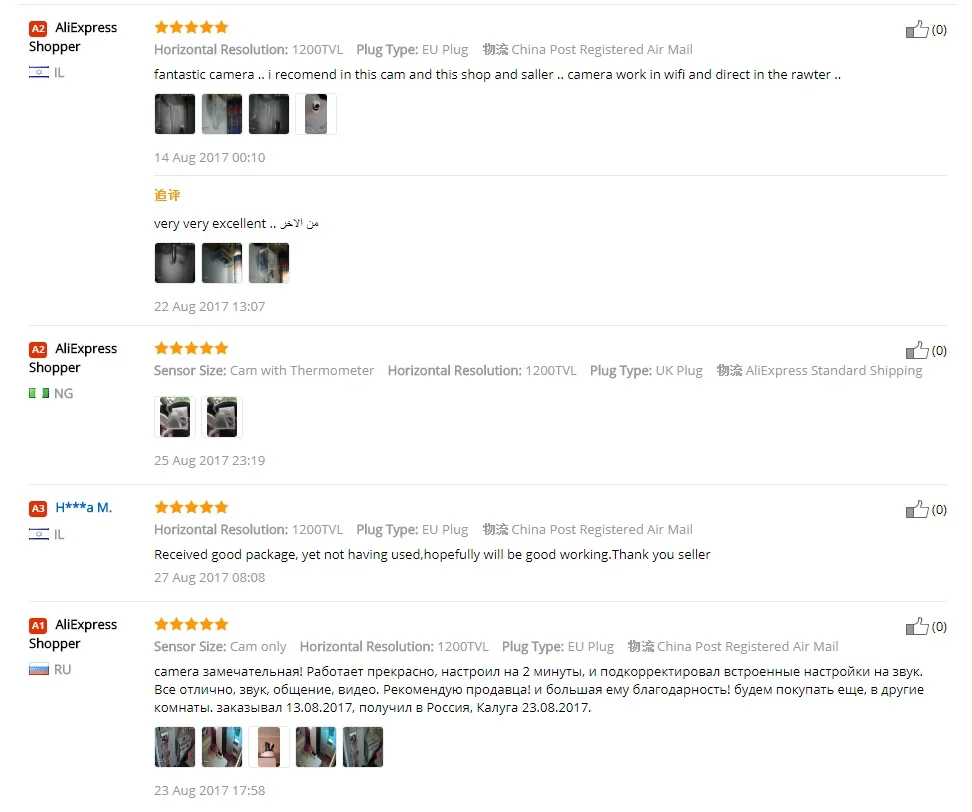Click the Russian flag icon beside RU
Viewport: 972px width, 812px height.
[39, 669]
